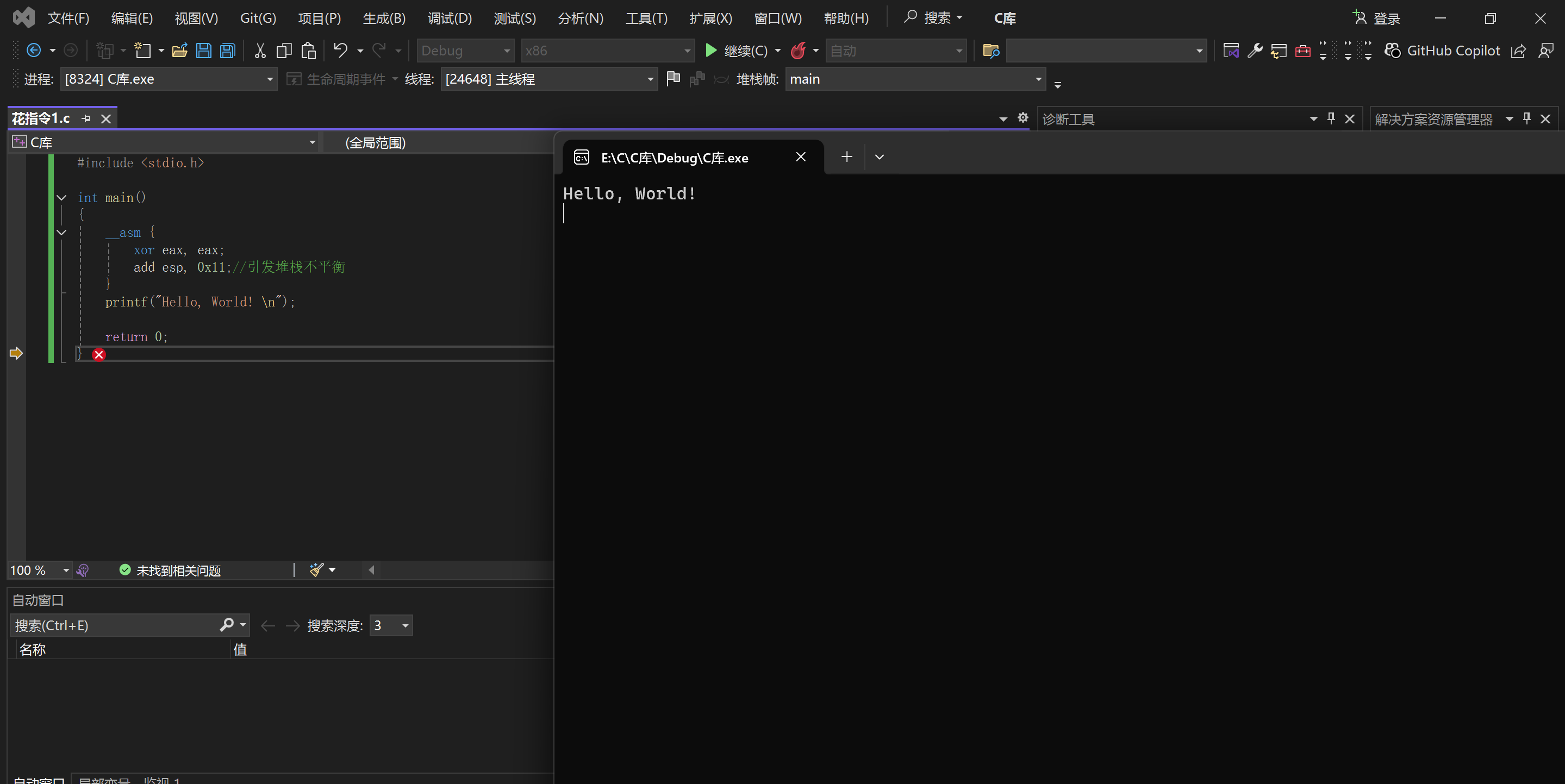The image size is (1565, 784).
Task: Collapse the int main() code block
Action: pyautogui.click(x=61, y=197)
